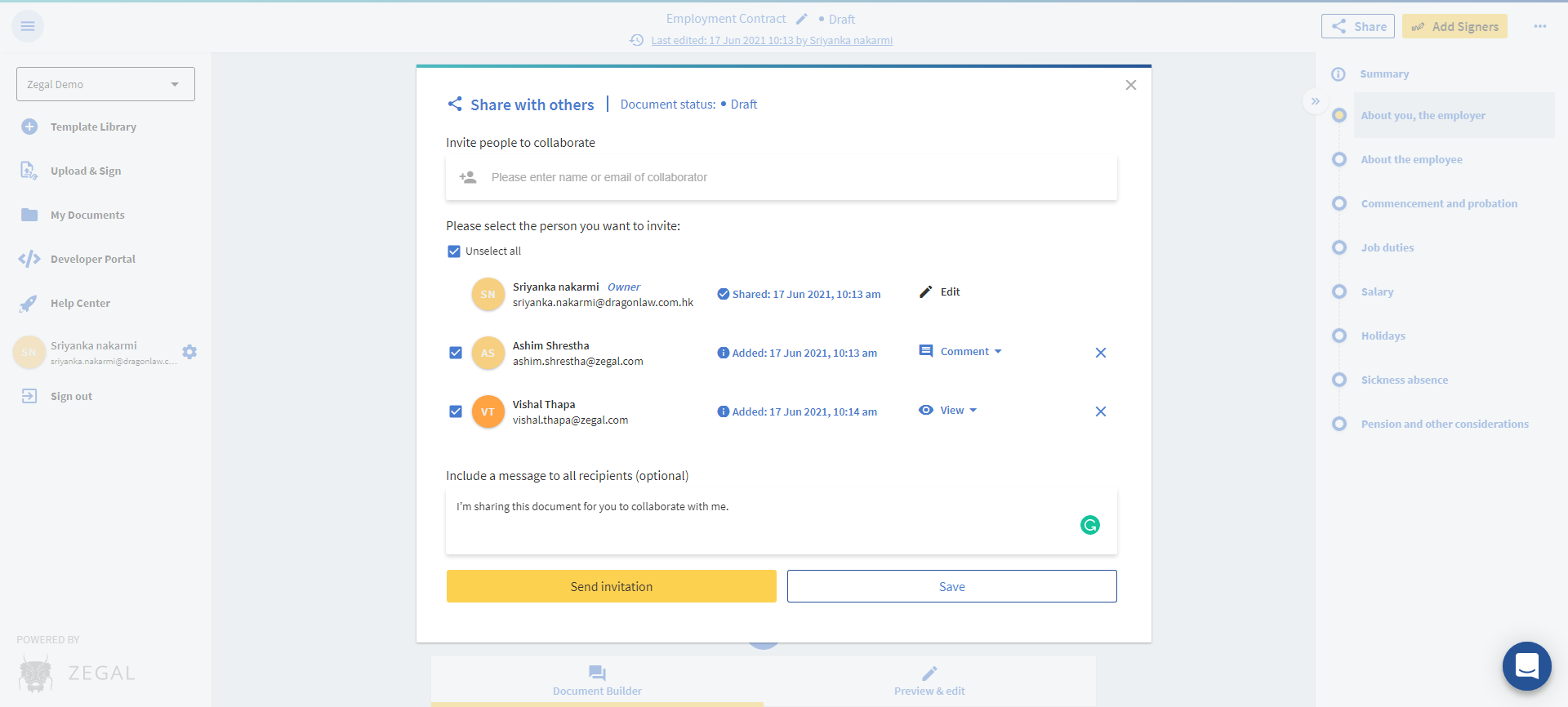Click Edit for Sriyanka nakarmi owner
Screen dimensions: 1568x707
pos(939,291)
